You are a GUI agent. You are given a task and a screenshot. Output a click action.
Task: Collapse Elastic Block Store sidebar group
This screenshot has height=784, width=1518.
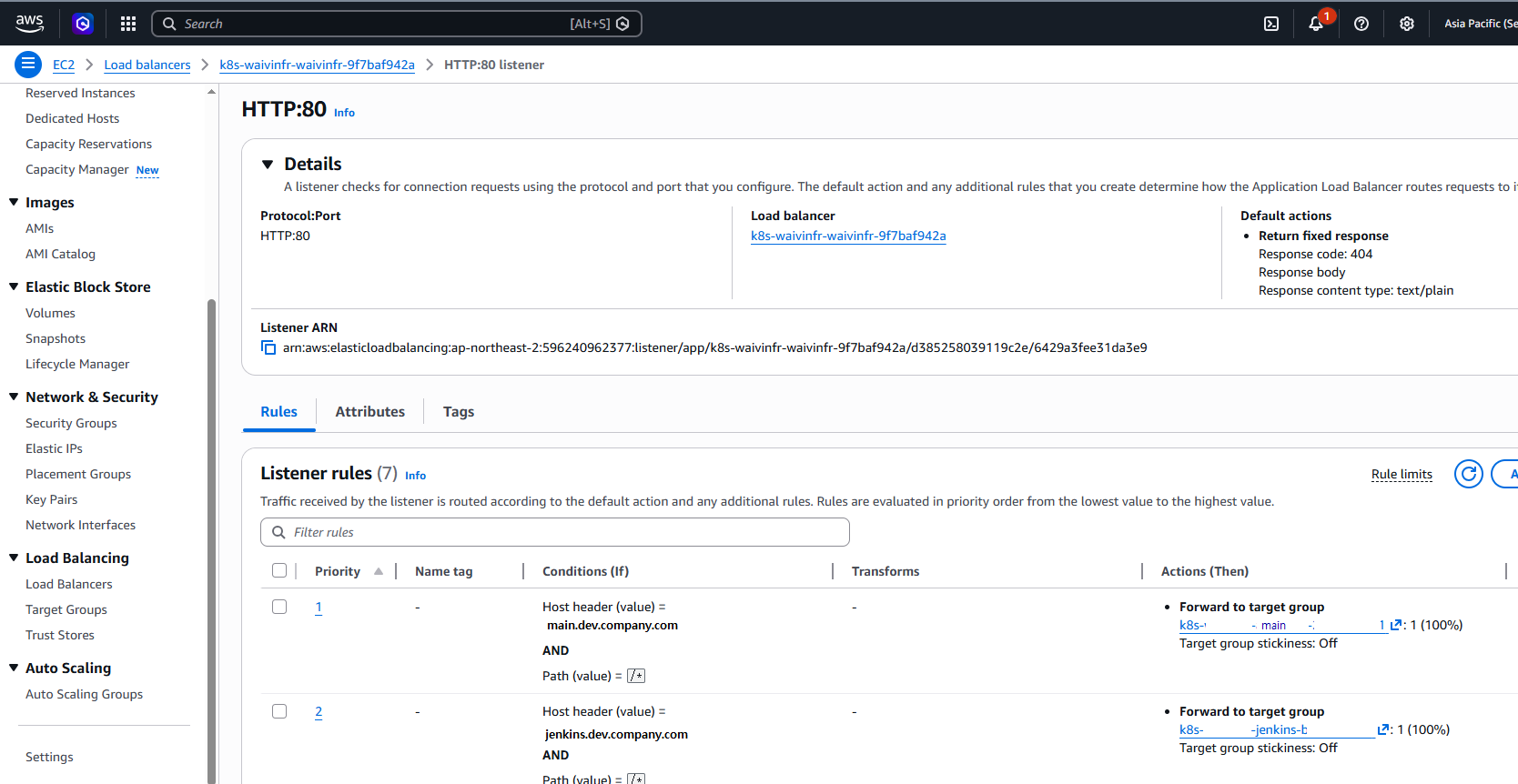pos(14,286)
